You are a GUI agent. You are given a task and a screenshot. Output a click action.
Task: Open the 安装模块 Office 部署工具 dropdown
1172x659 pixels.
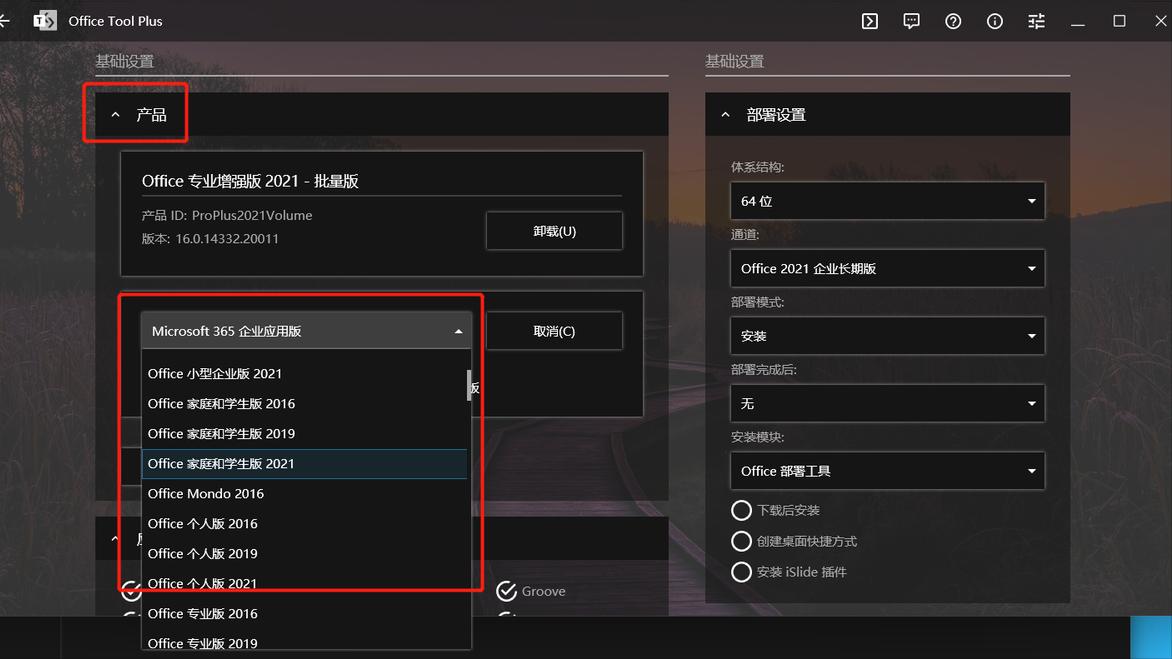coord(887,471)
